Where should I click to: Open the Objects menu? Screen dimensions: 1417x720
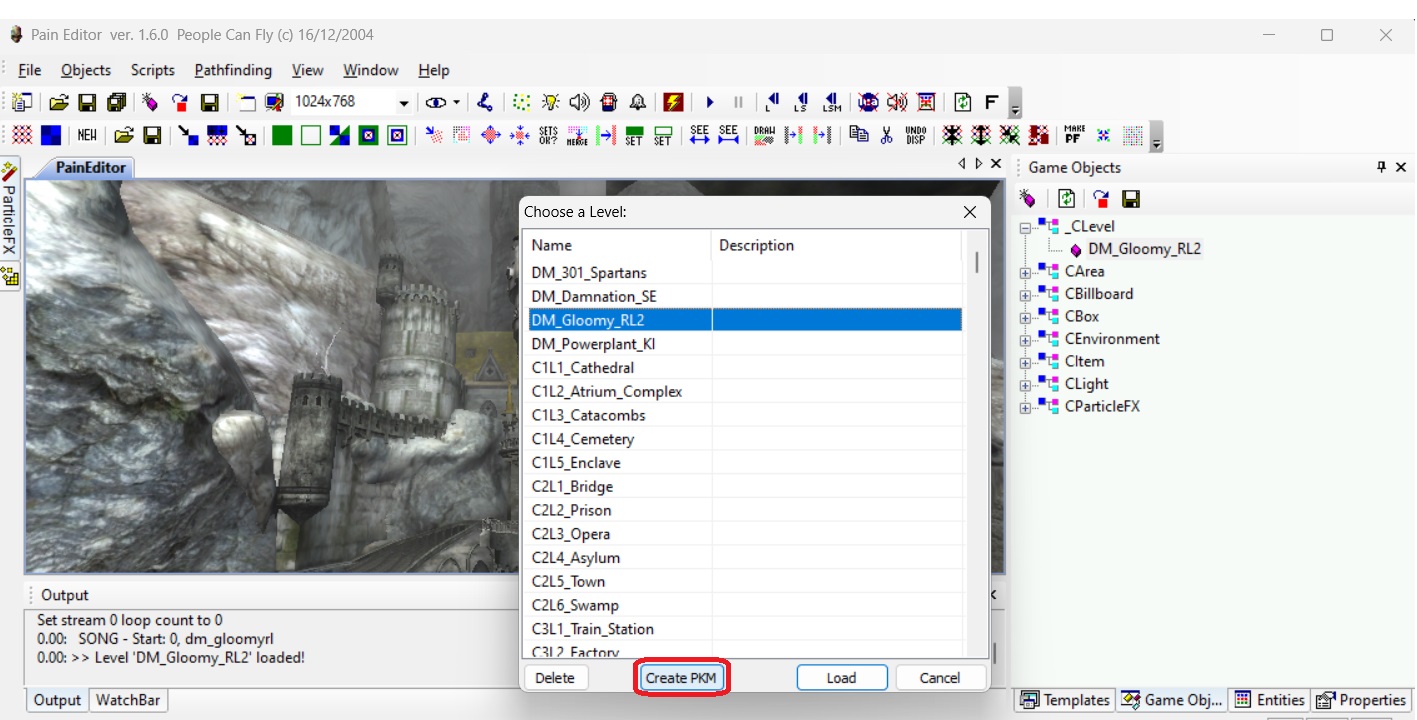click(86, 70)
